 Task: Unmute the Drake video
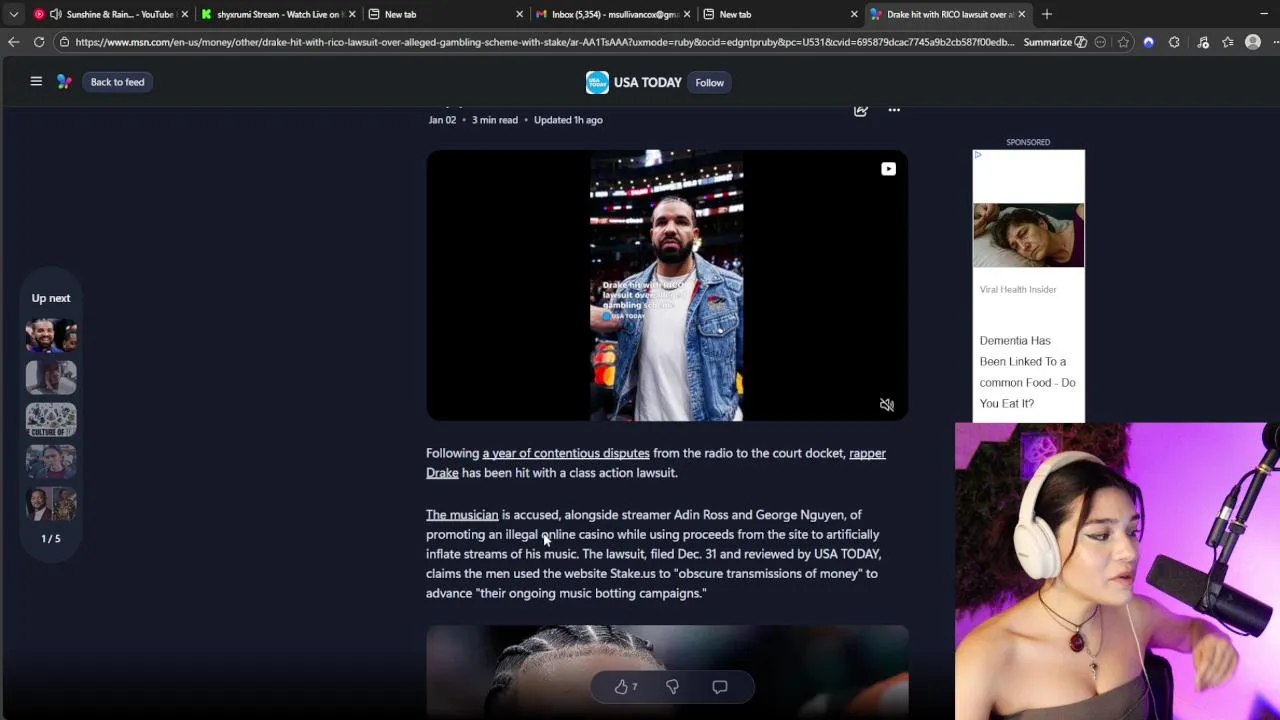886,405
